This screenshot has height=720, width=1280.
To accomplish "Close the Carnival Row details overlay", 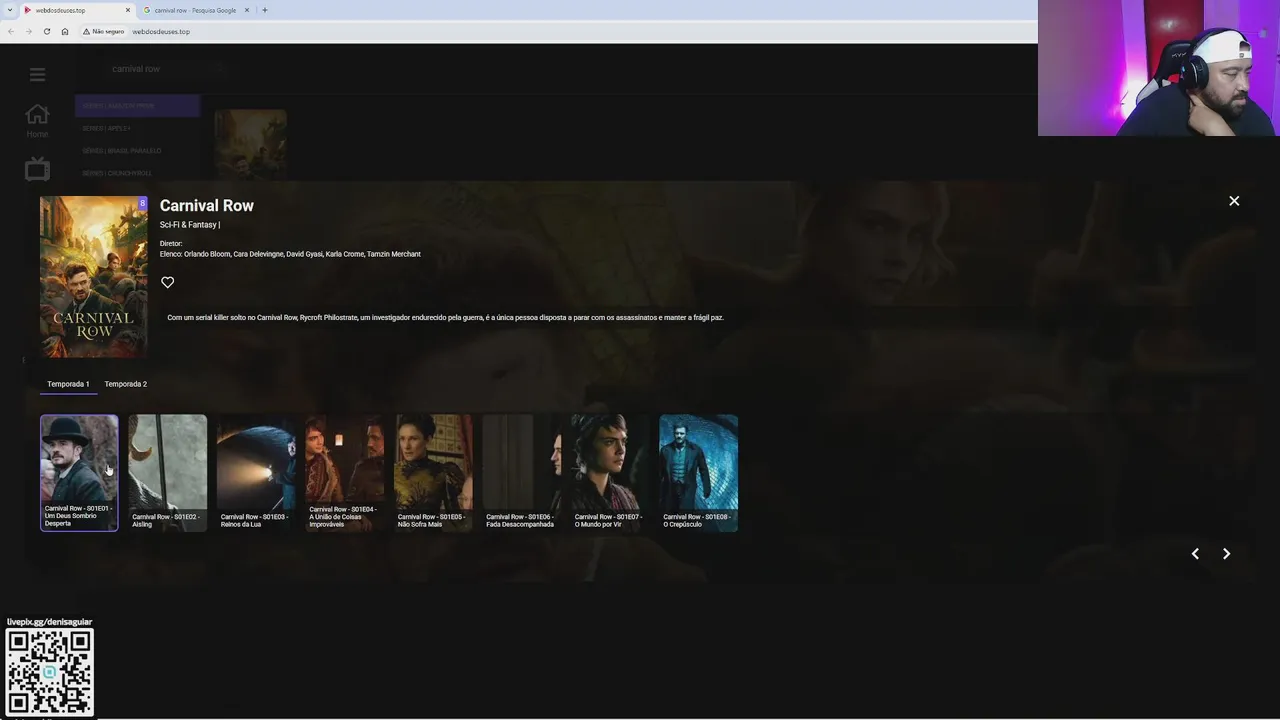I will 1234,201.
